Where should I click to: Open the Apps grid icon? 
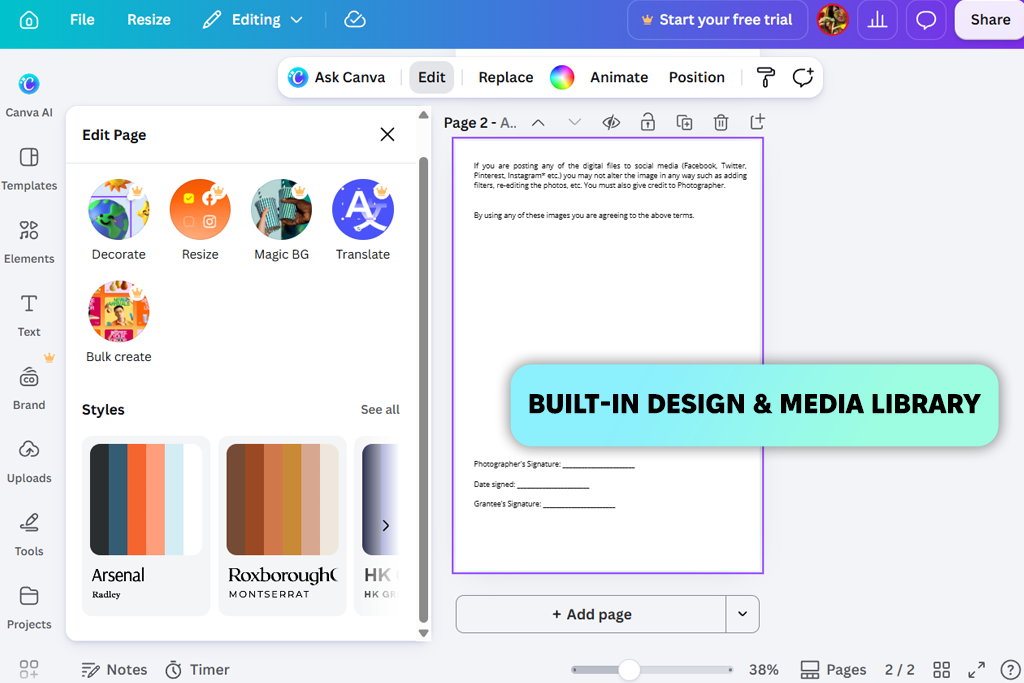click(x=29, y=669)
